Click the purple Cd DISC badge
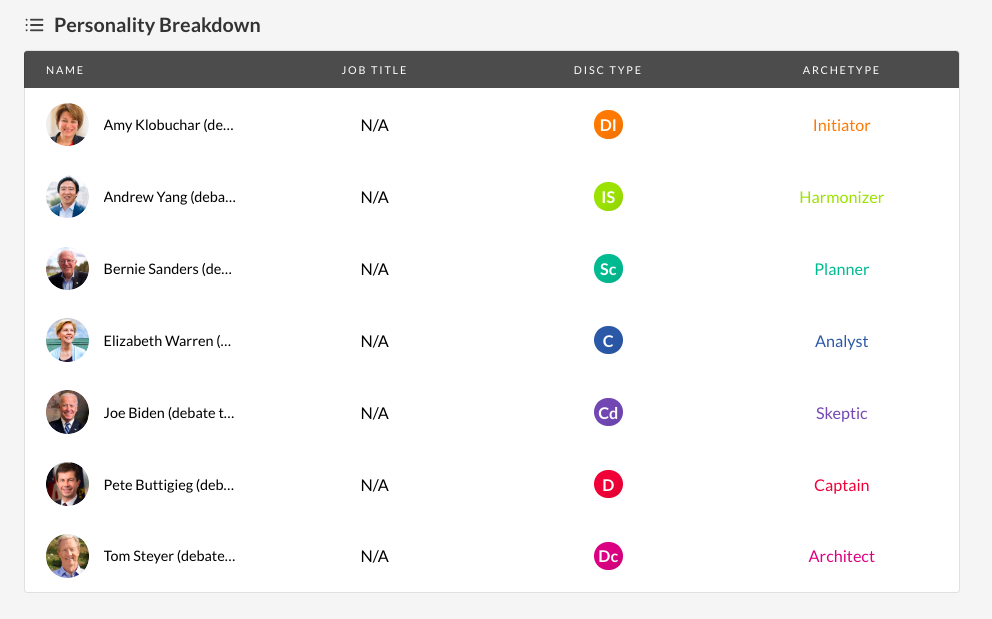 (608, 413)
